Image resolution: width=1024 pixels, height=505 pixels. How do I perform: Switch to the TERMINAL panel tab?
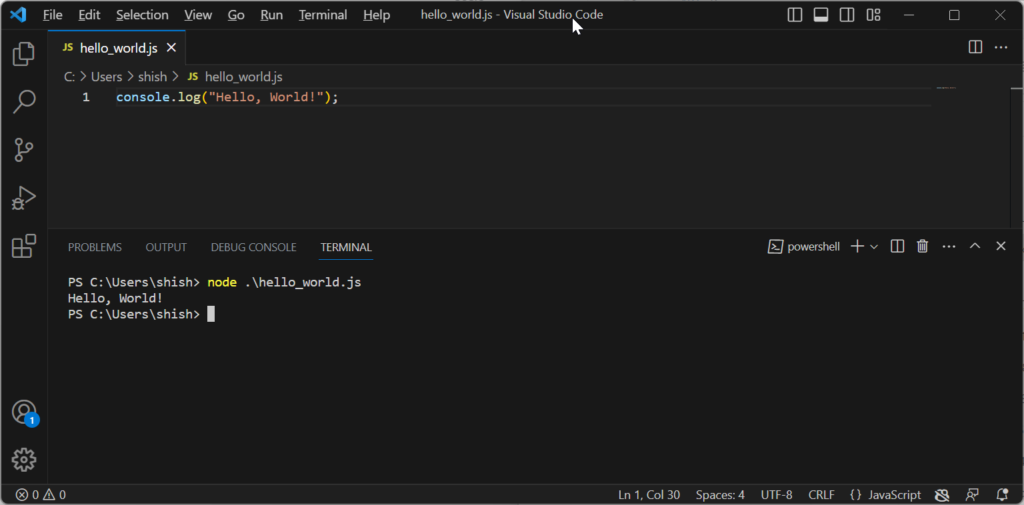pos(346,248)
